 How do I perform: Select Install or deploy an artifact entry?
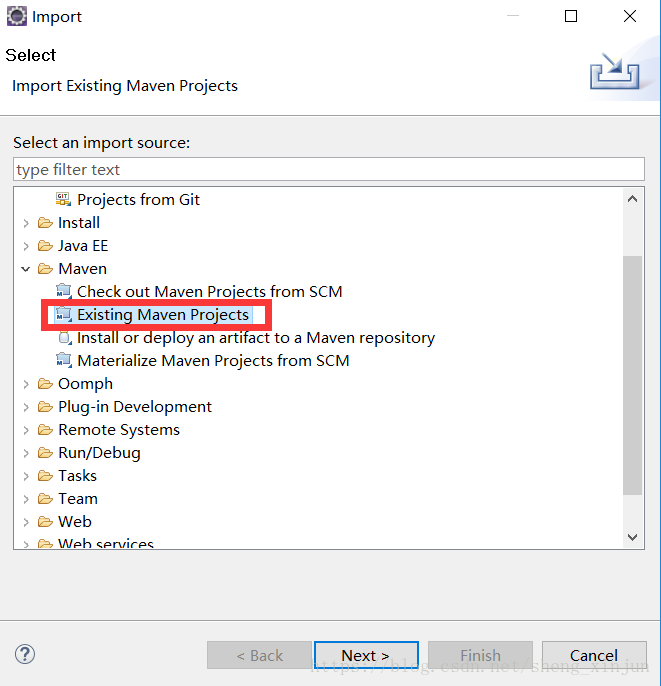pos(256,338)
